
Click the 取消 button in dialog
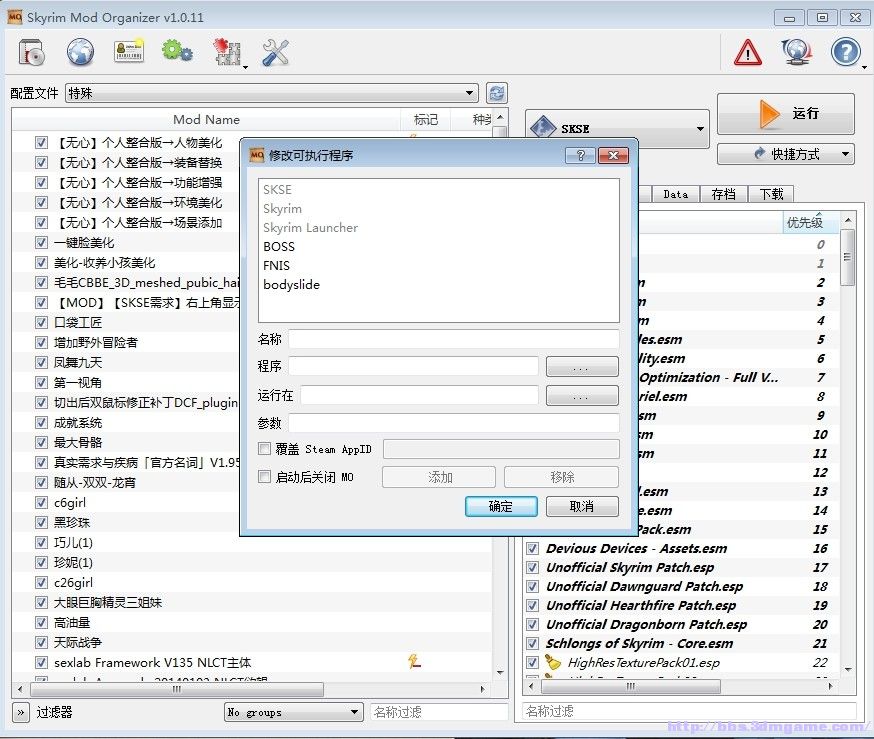(581, 506)
